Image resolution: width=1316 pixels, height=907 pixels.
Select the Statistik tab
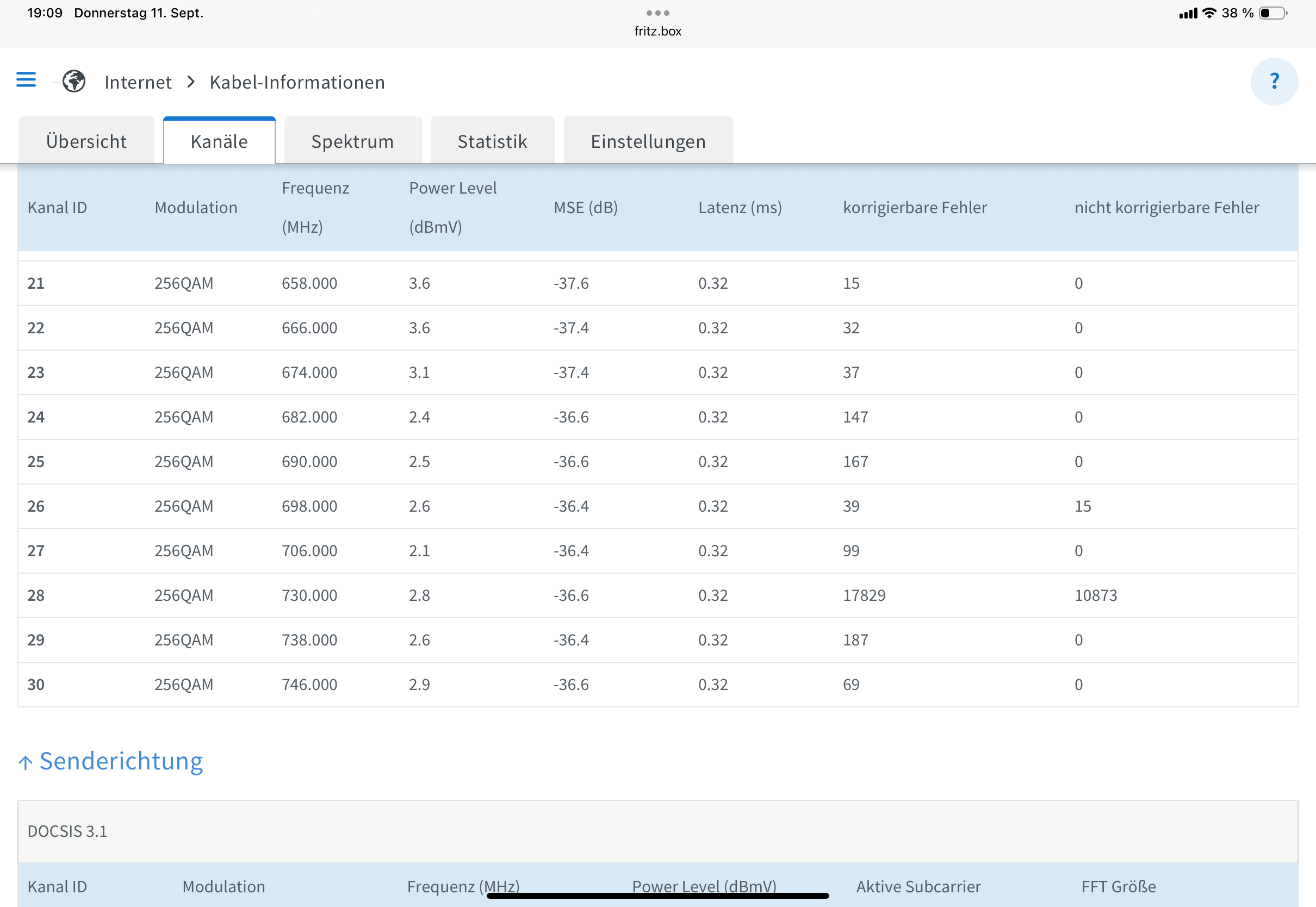(492, 141)
